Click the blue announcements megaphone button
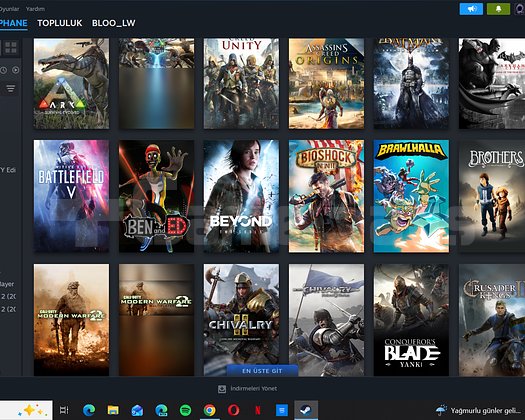Screen dimensions: 525x420 471,9
